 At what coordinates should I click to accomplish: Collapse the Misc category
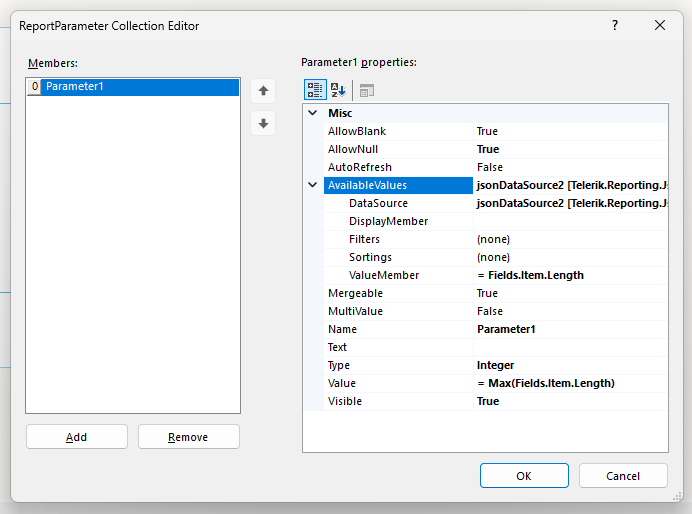coord(313,114)
